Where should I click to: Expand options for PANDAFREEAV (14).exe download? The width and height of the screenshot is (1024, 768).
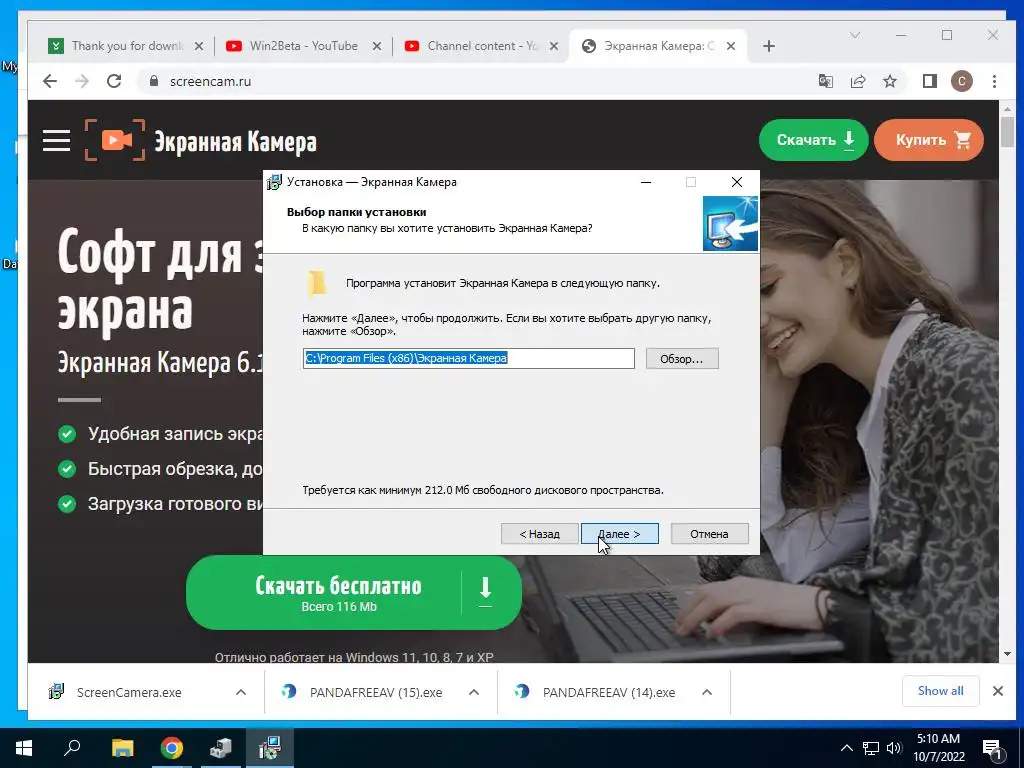point(707,692)
